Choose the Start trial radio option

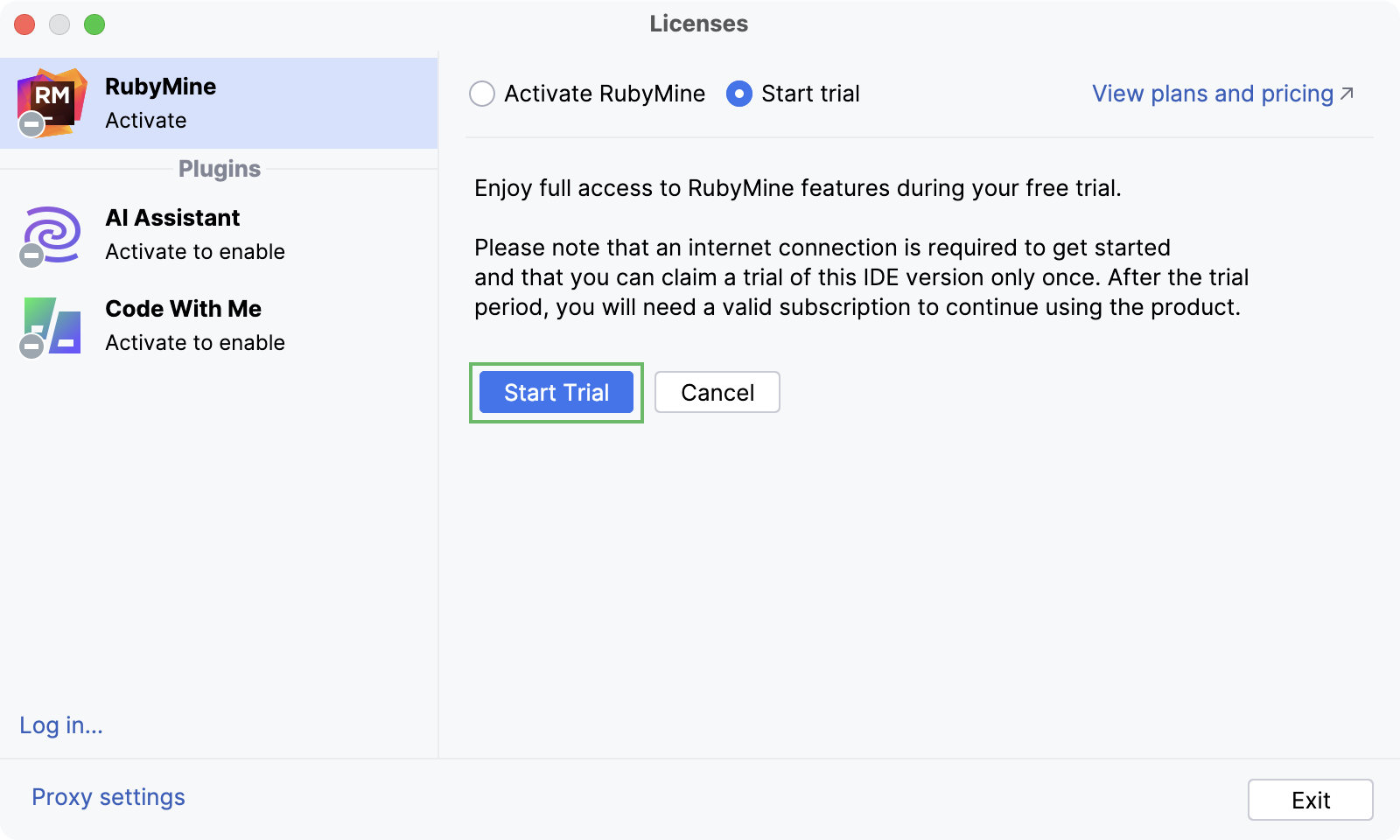(739, 94)
